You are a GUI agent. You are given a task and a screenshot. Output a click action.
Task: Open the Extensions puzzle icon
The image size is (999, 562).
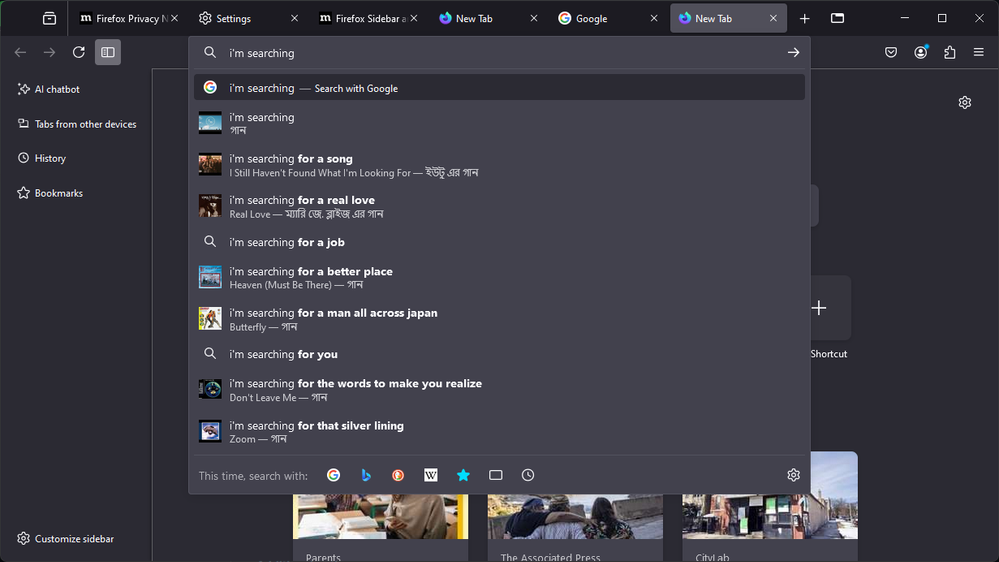[x=950, y=52]
